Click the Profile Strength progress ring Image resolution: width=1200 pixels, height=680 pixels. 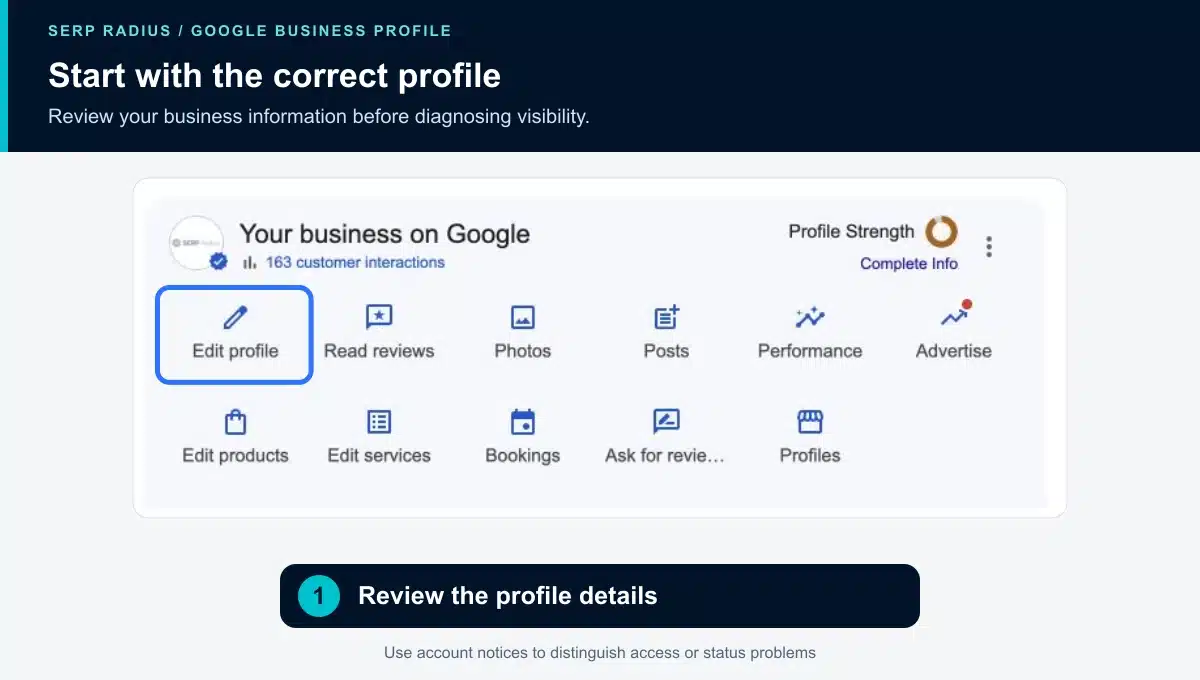pyautogui.click(x=941, y=232)
